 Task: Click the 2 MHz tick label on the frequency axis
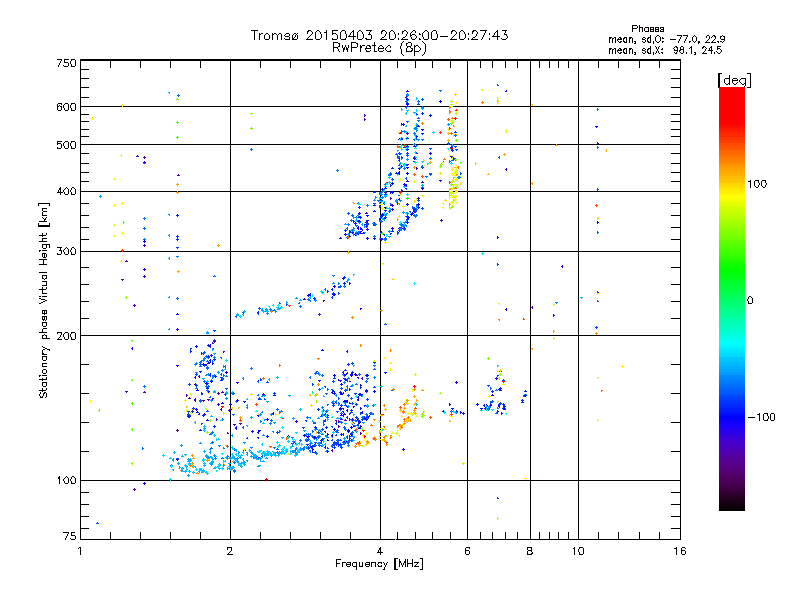coord(230,551)
